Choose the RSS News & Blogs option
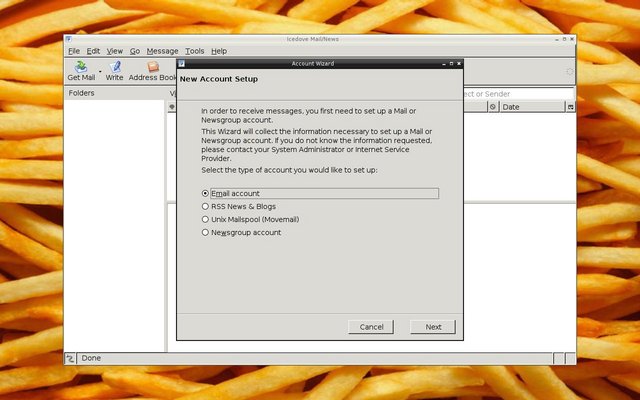640x400 pixels. coord(206,206)
